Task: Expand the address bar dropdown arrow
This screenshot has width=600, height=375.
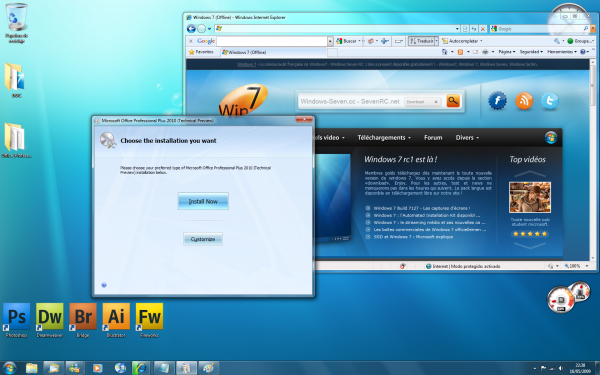Action: [457, 29]
